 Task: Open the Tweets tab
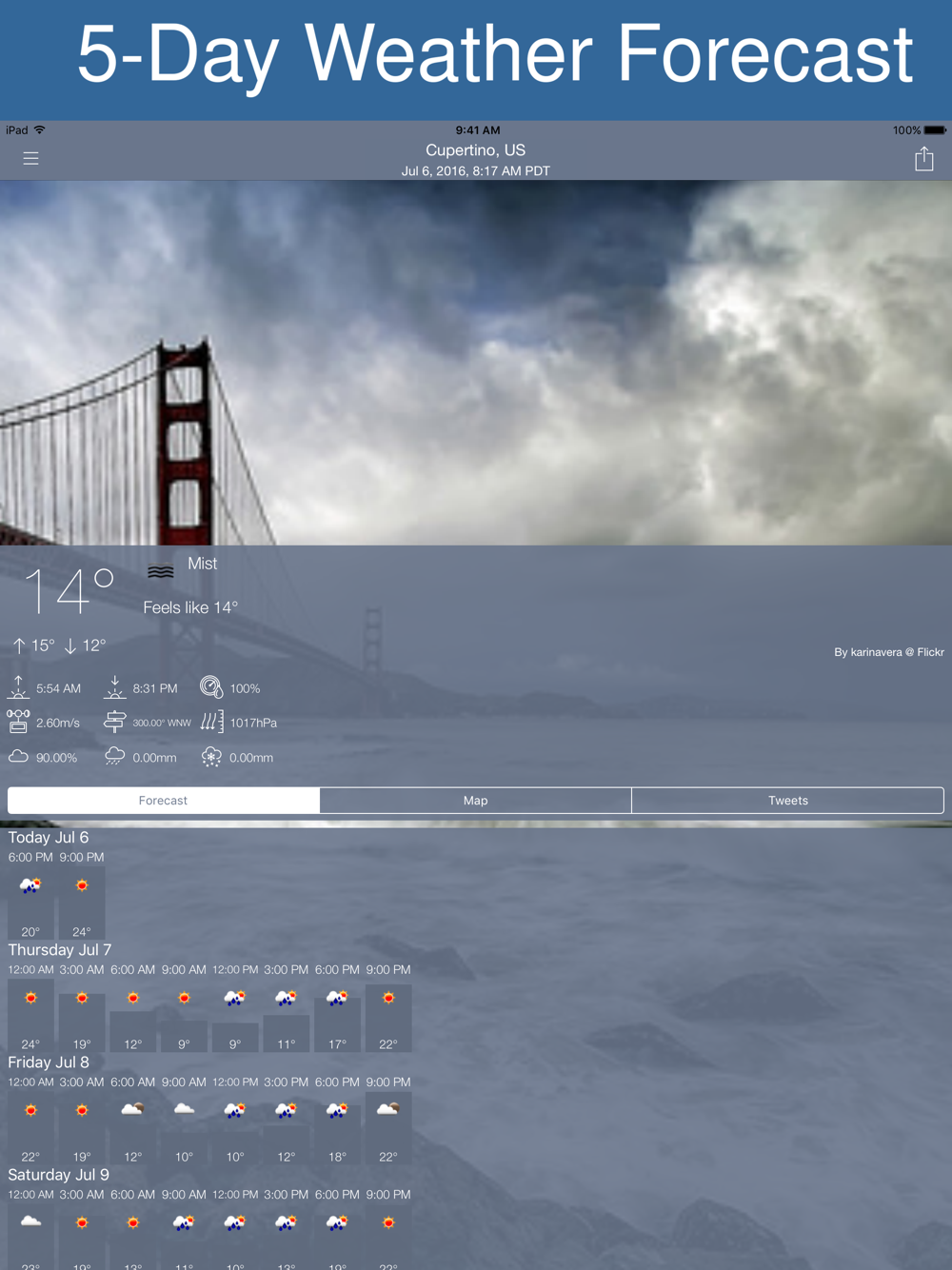[x=787, y=801]
